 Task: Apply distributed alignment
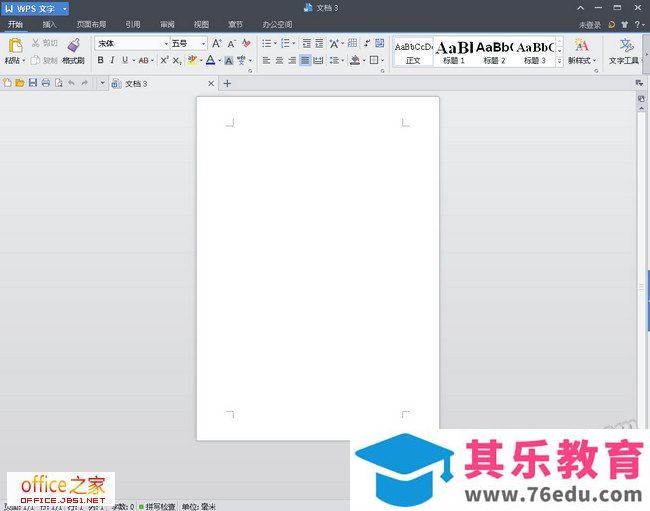coord(318,61)
